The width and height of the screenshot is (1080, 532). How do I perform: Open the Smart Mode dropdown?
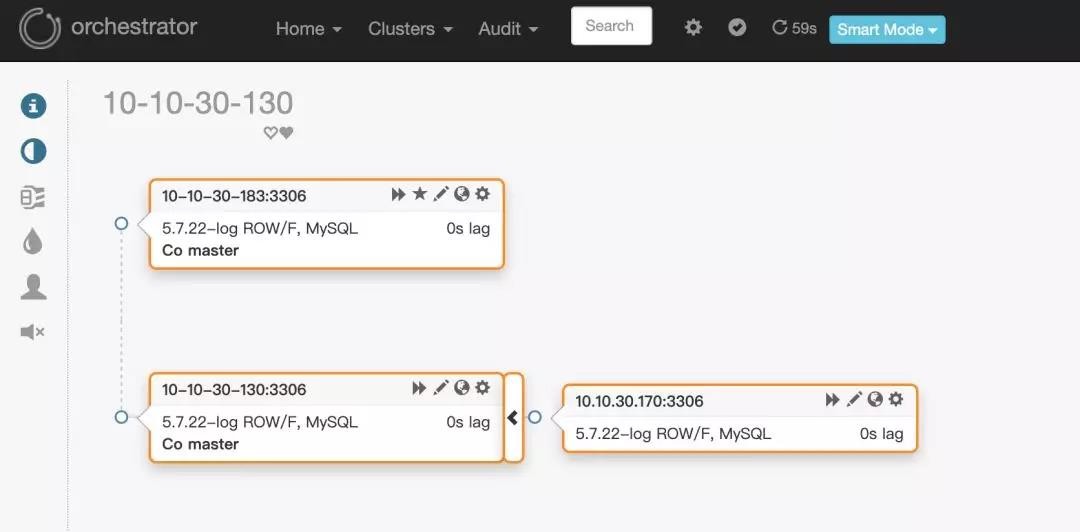(887, 30)
